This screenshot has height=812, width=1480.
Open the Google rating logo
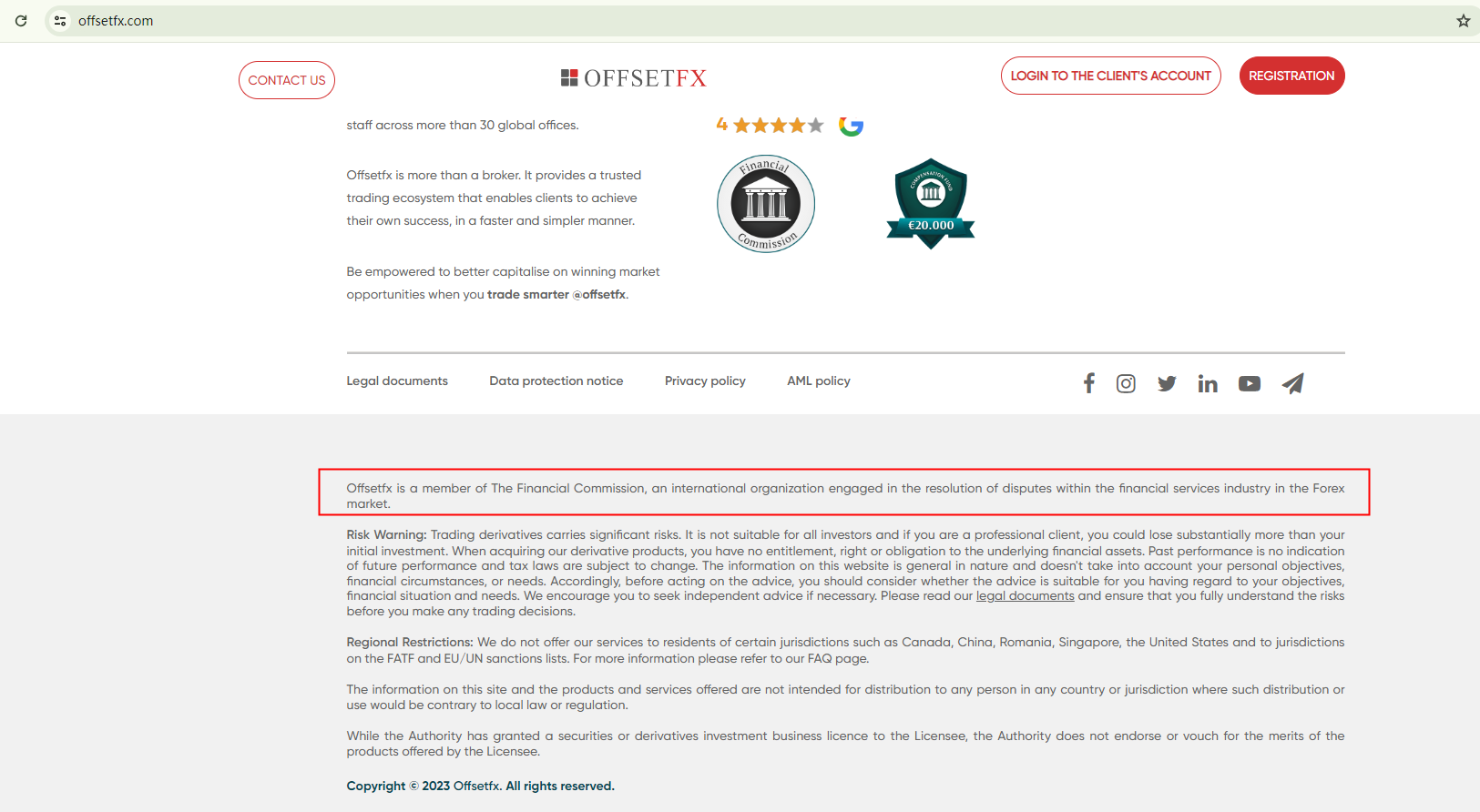pyautogui.click(x=851, y=126)
